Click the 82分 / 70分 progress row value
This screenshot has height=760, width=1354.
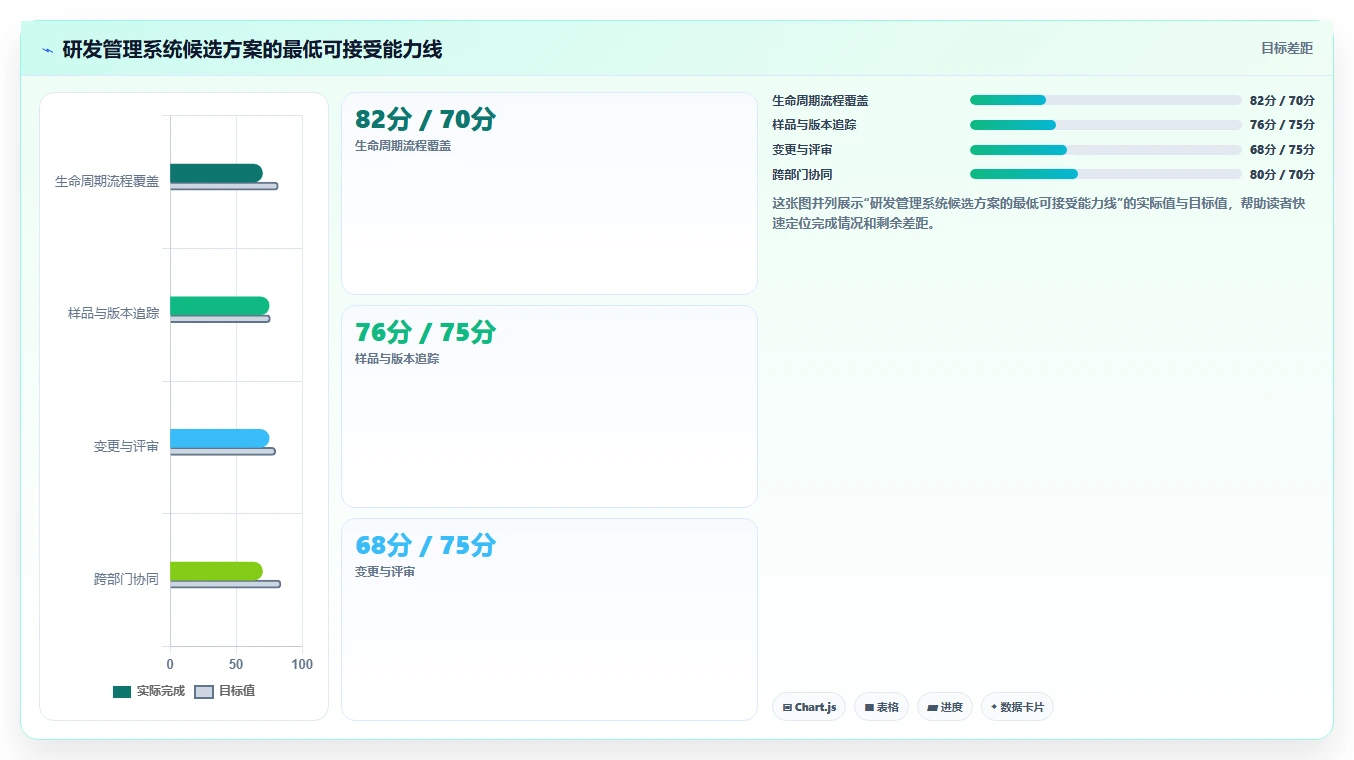(1282, 100)
